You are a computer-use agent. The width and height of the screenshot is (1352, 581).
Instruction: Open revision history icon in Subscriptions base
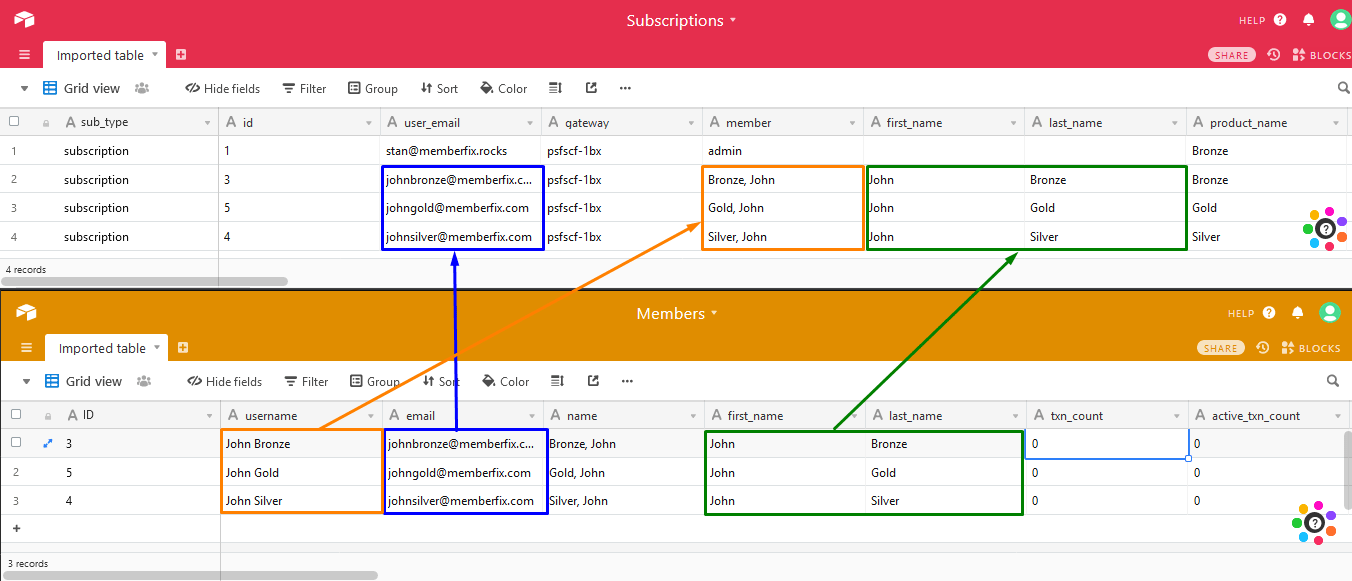1273,55
